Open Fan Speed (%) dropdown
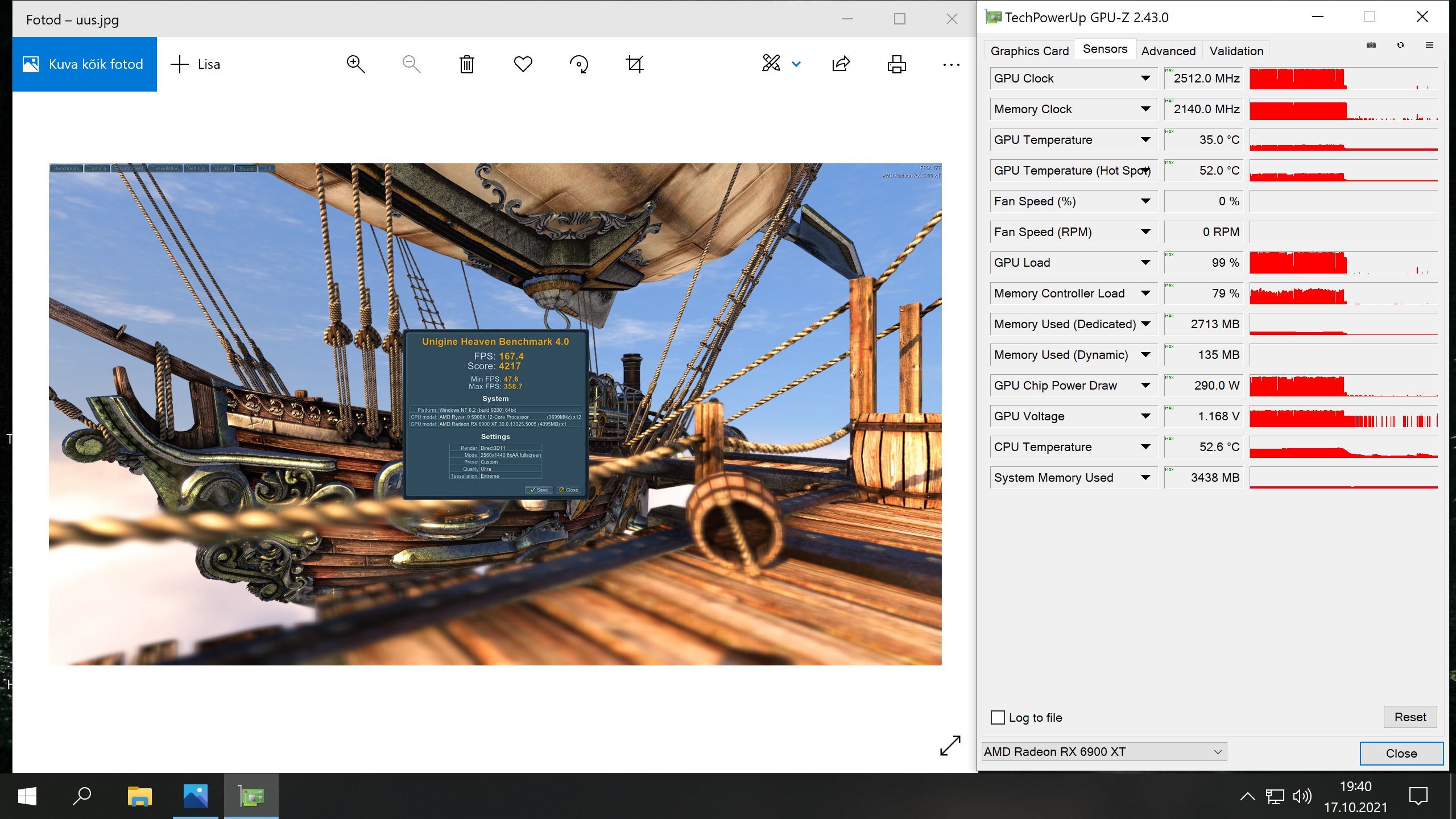Screen dimensions: 1456x819 (1145, 201)
